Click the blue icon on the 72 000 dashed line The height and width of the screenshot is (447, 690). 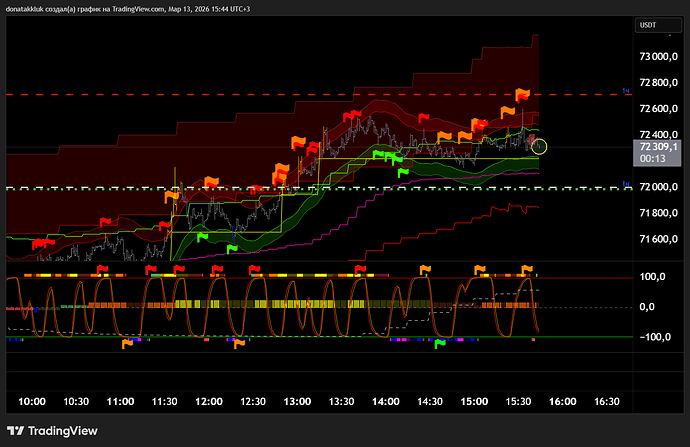626,186
